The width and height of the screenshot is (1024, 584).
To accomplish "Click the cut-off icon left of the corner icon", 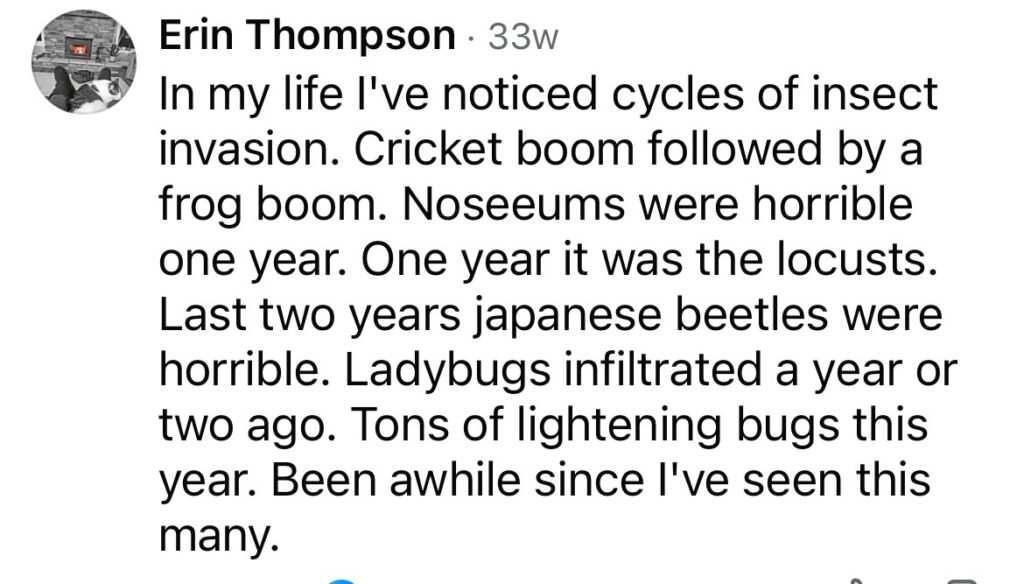I will pyautogui.click(x=856, y=580).
